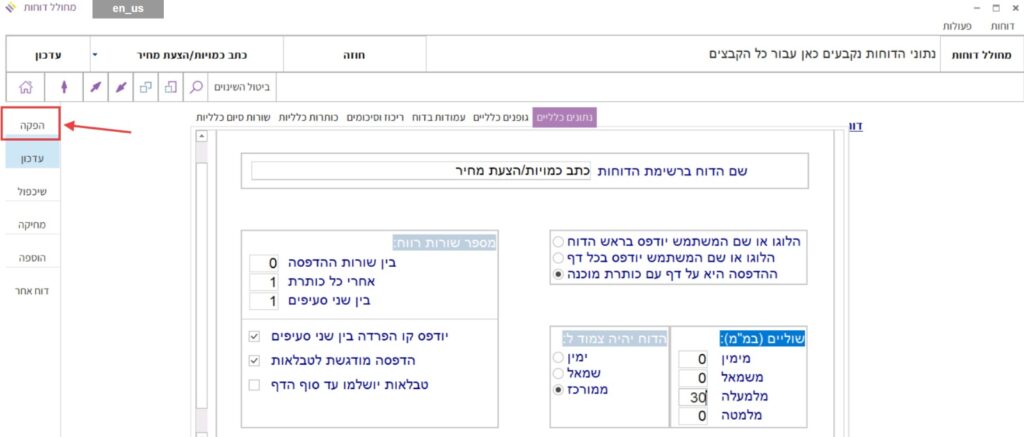
Task: Select הלוגו או שם המשתמש יודפס בכל דף
Action: [x=557, y=258]
